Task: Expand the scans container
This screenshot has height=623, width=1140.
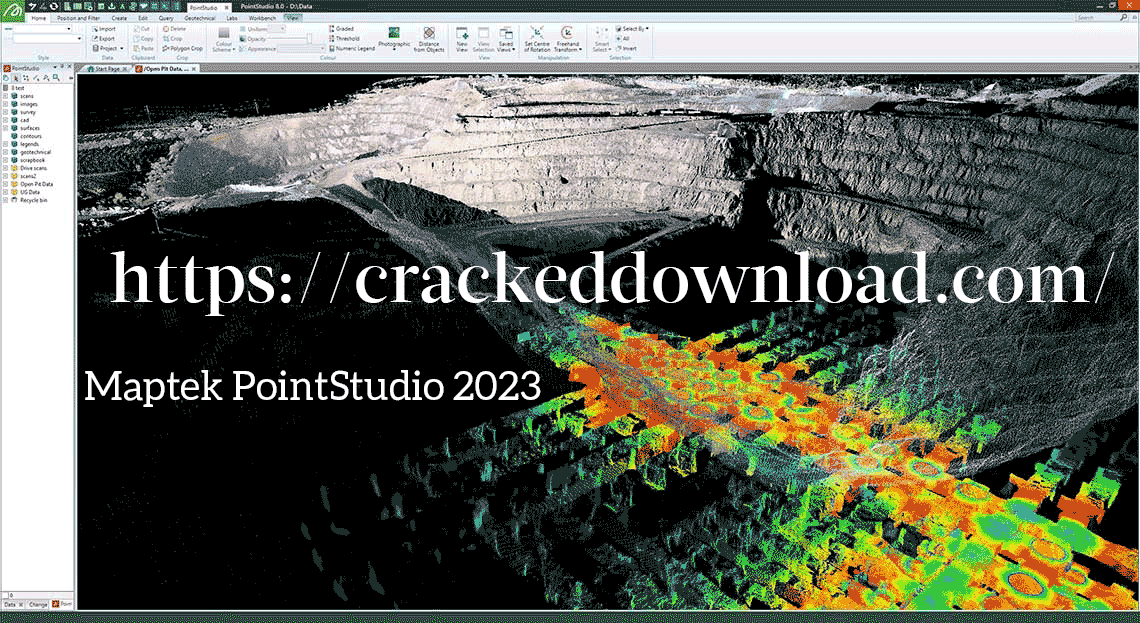Action: tap(6, 96)
